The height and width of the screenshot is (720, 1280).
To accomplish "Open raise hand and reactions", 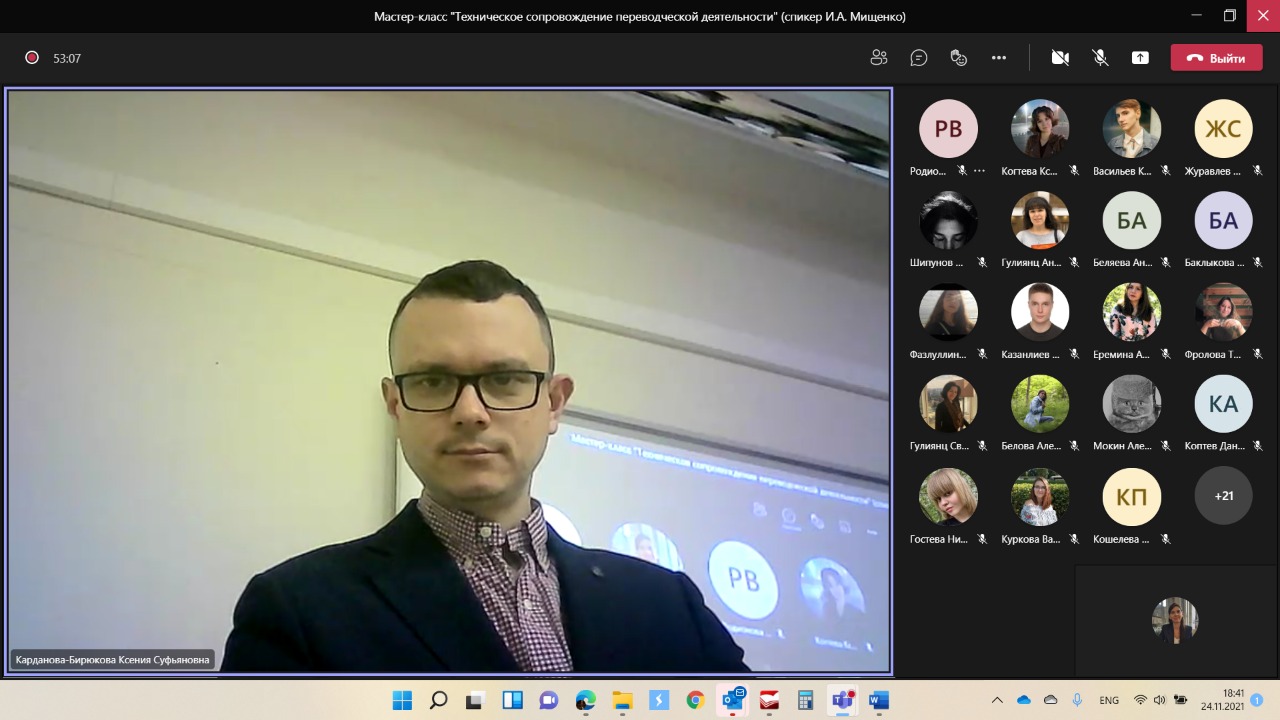I will click(x=959, y=58).
